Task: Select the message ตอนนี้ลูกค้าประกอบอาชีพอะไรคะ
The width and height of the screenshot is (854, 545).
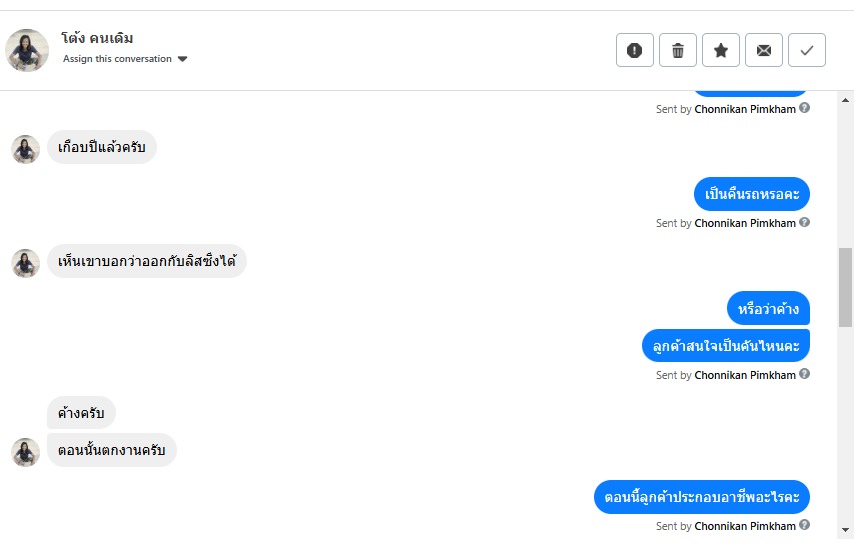Action: (x=701, y=497)
